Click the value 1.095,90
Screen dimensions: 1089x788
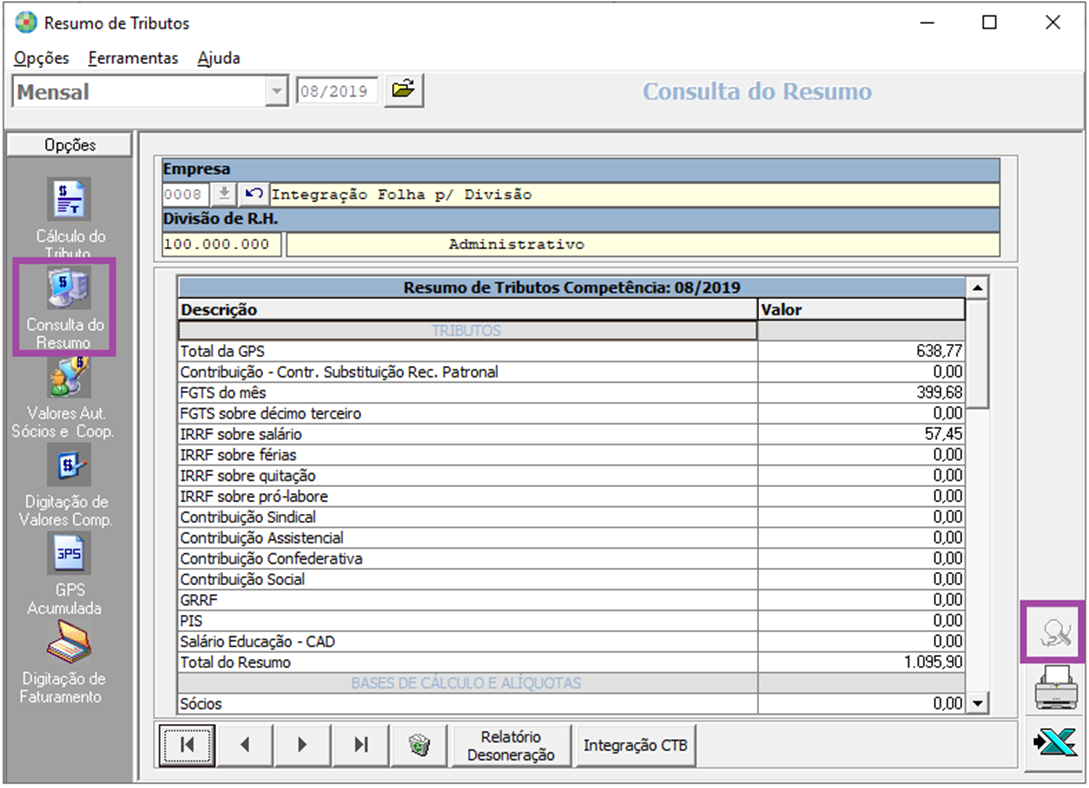933,662
